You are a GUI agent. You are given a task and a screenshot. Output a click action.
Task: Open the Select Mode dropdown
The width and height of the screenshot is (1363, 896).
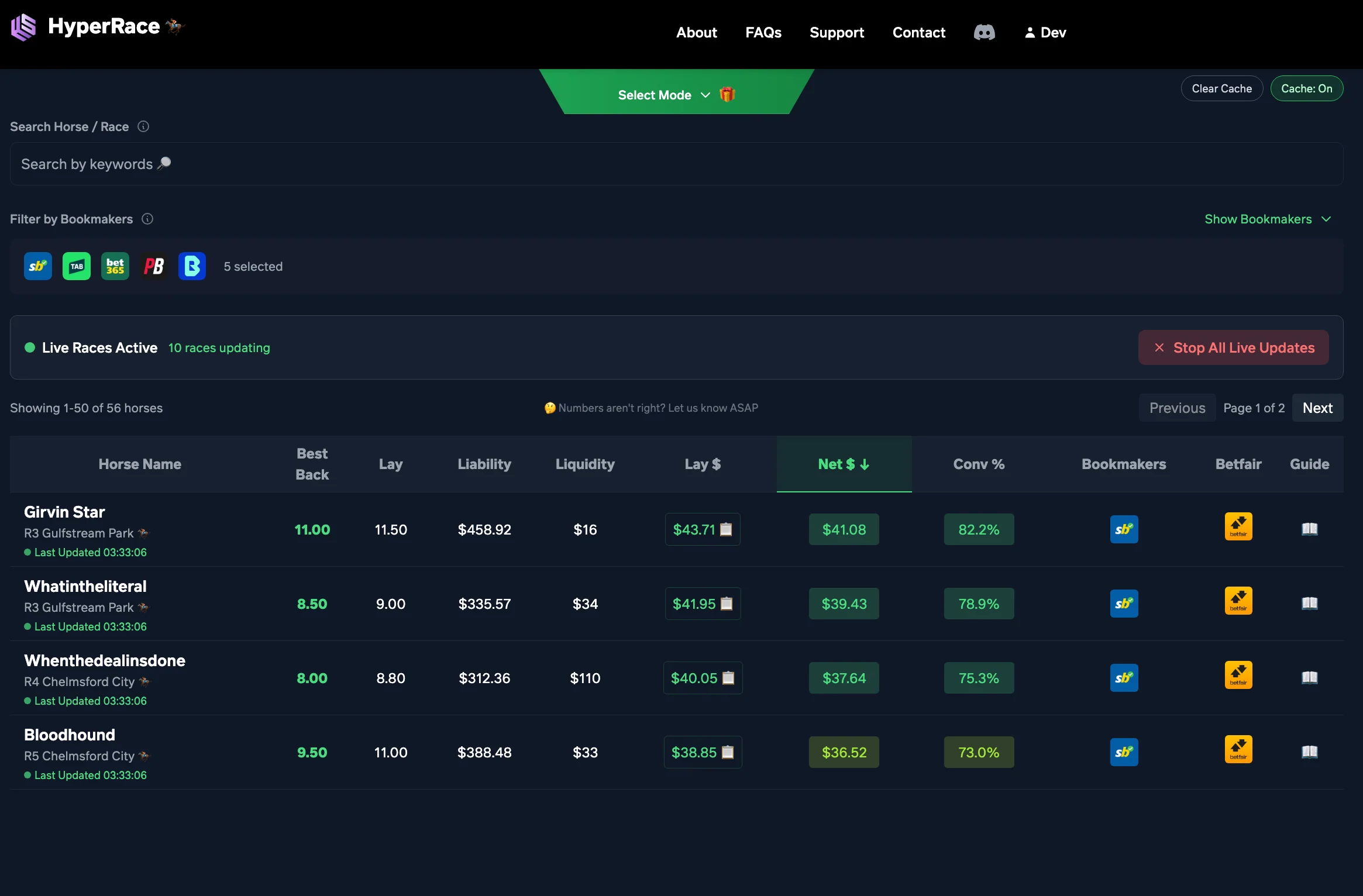click(x=663, y=95)
